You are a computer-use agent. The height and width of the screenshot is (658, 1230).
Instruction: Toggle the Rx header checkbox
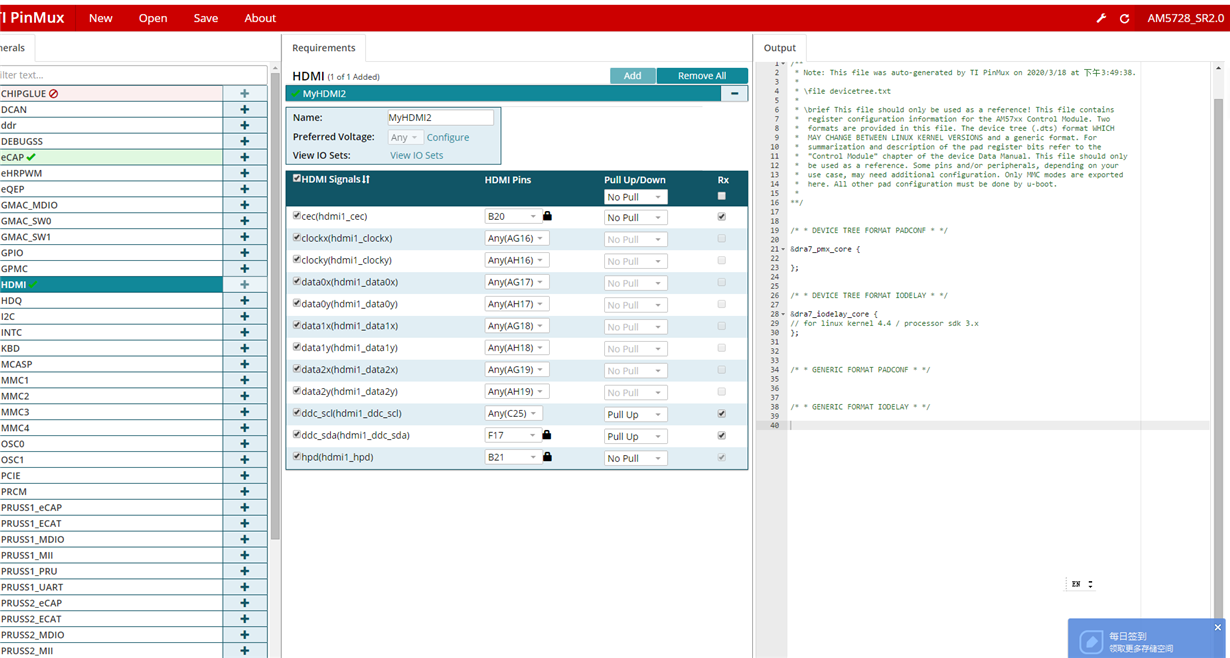pyautogui.click(x=722, y=196)
